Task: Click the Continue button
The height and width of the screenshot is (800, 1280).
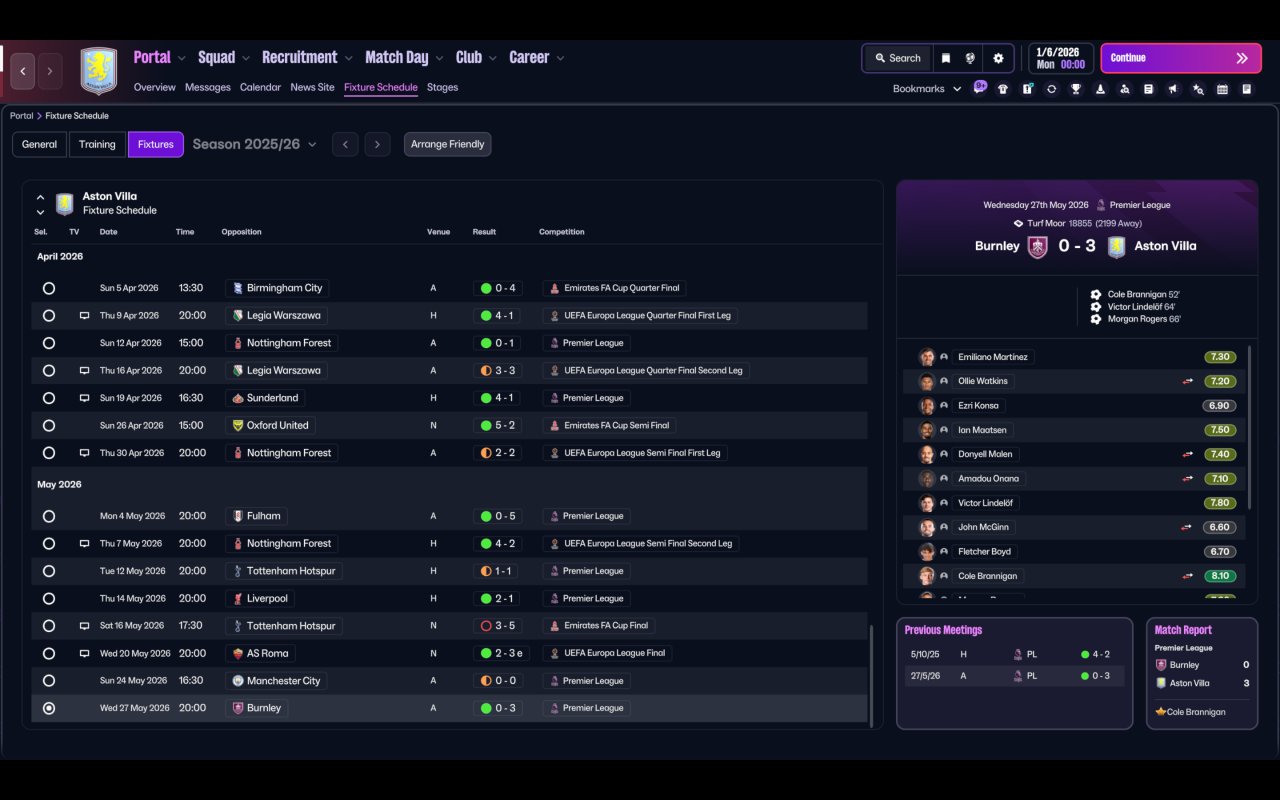Action: coord(1182,58)
